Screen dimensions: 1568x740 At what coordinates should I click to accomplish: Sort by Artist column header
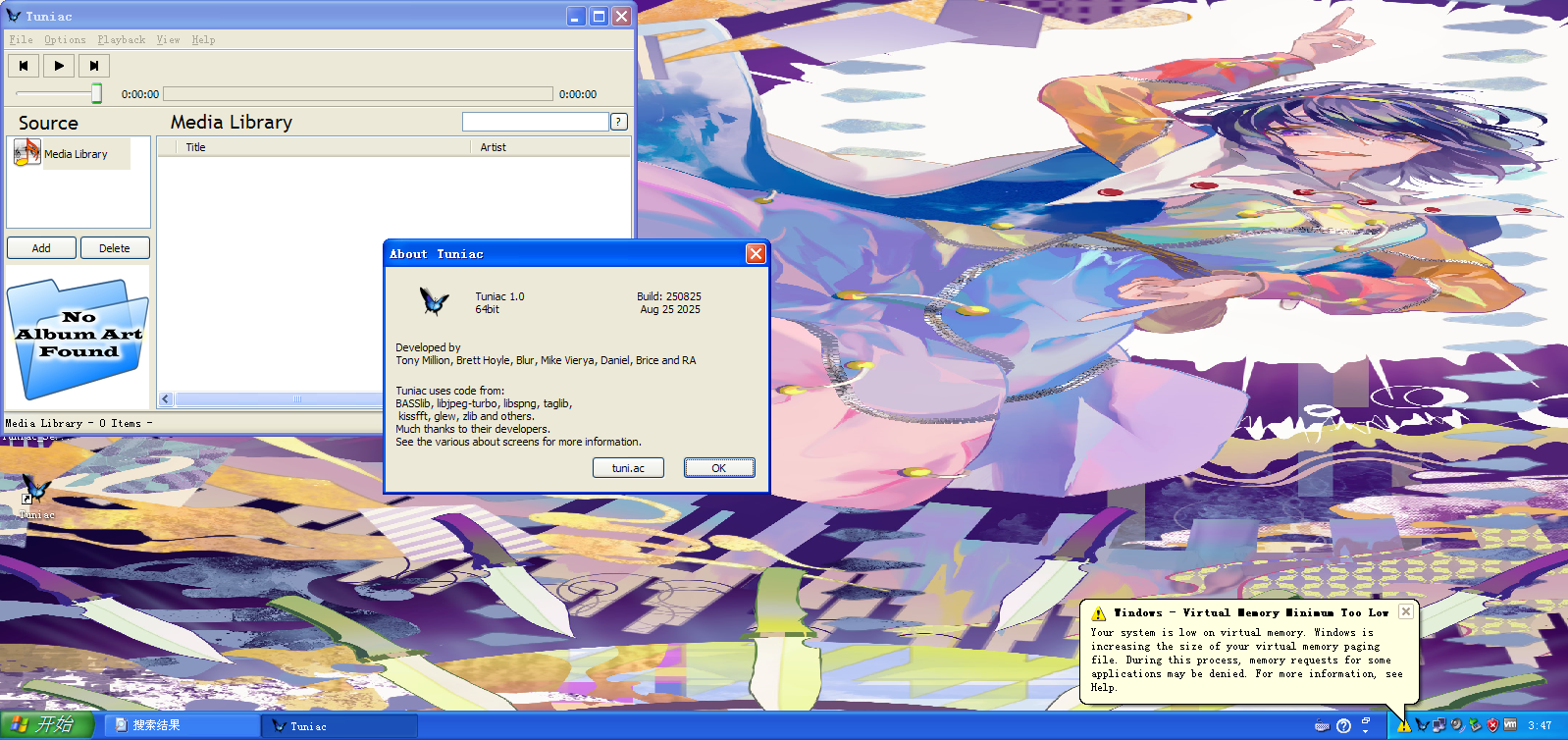[x=550, y=147]
